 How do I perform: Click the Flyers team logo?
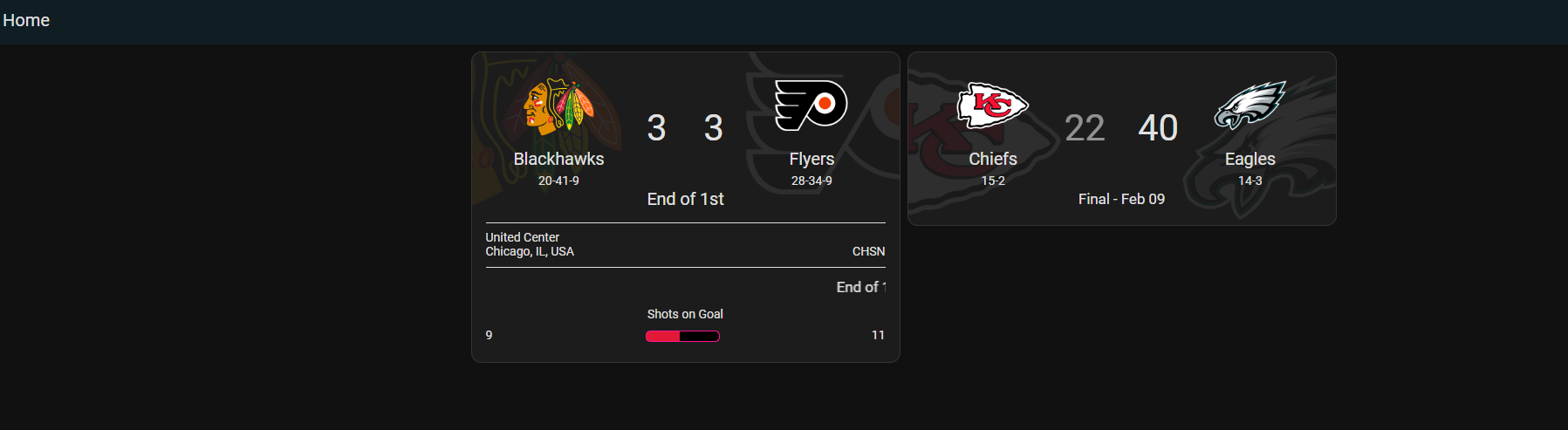(811, 106)
